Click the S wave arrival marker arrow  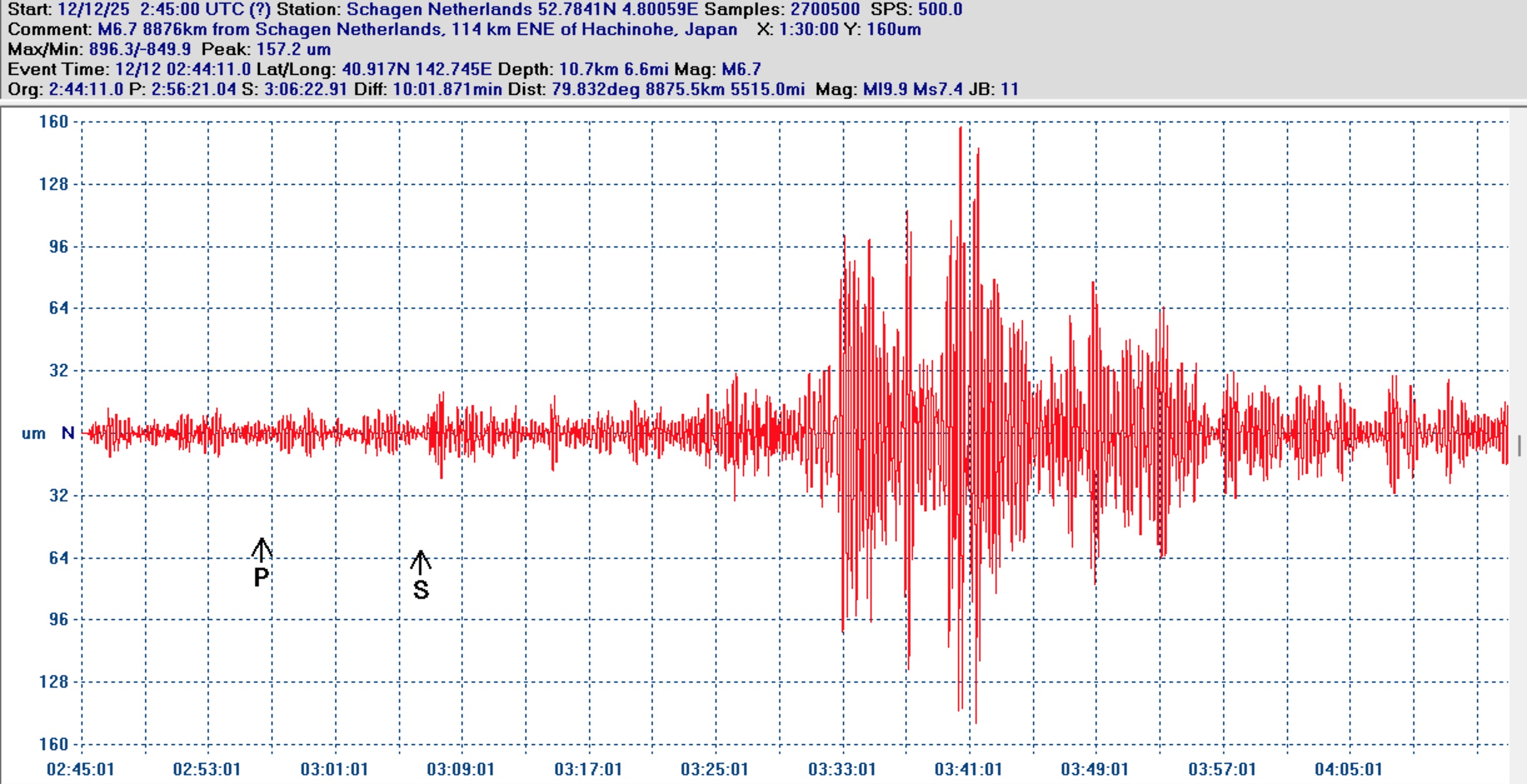pyautogui.click(x=421, y=561)
